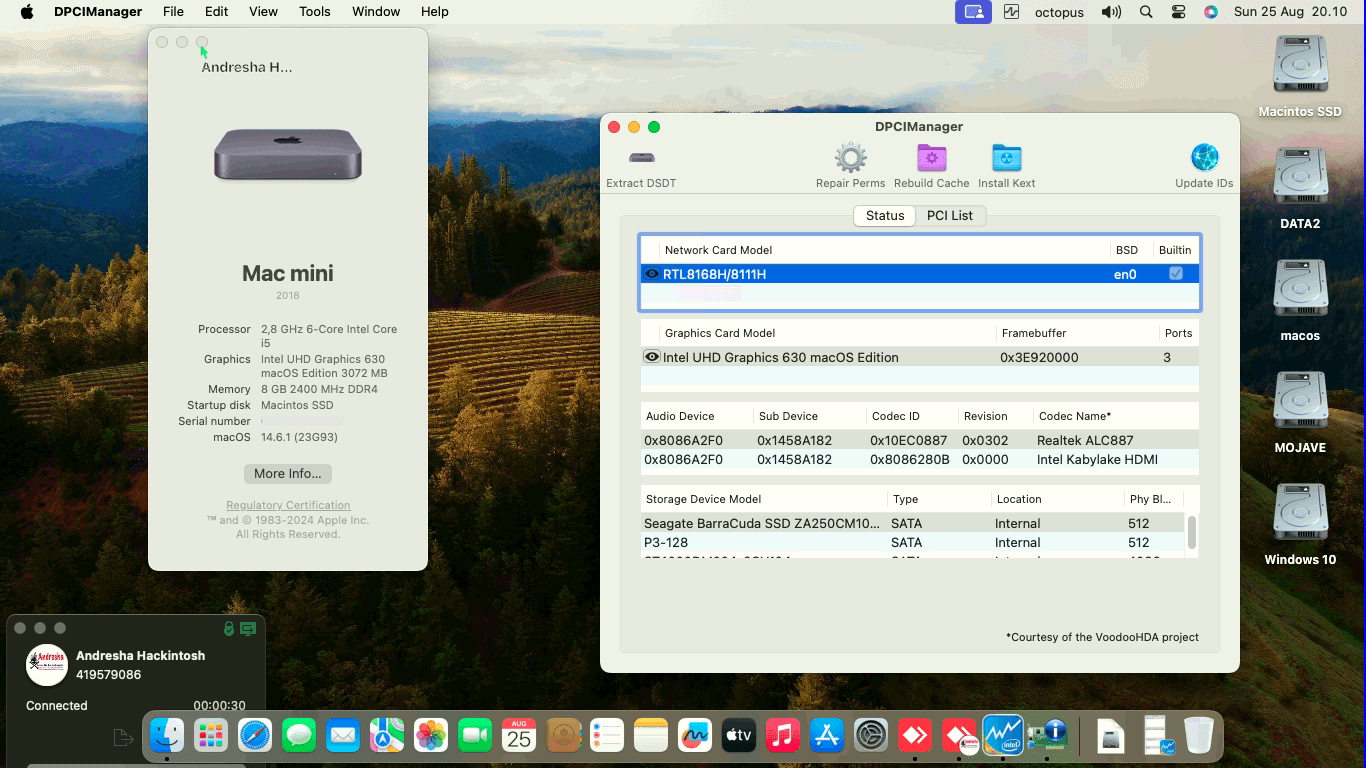
Task: Open Finder from the Dock
Action: pyautogui.click(x=167, y=736)
